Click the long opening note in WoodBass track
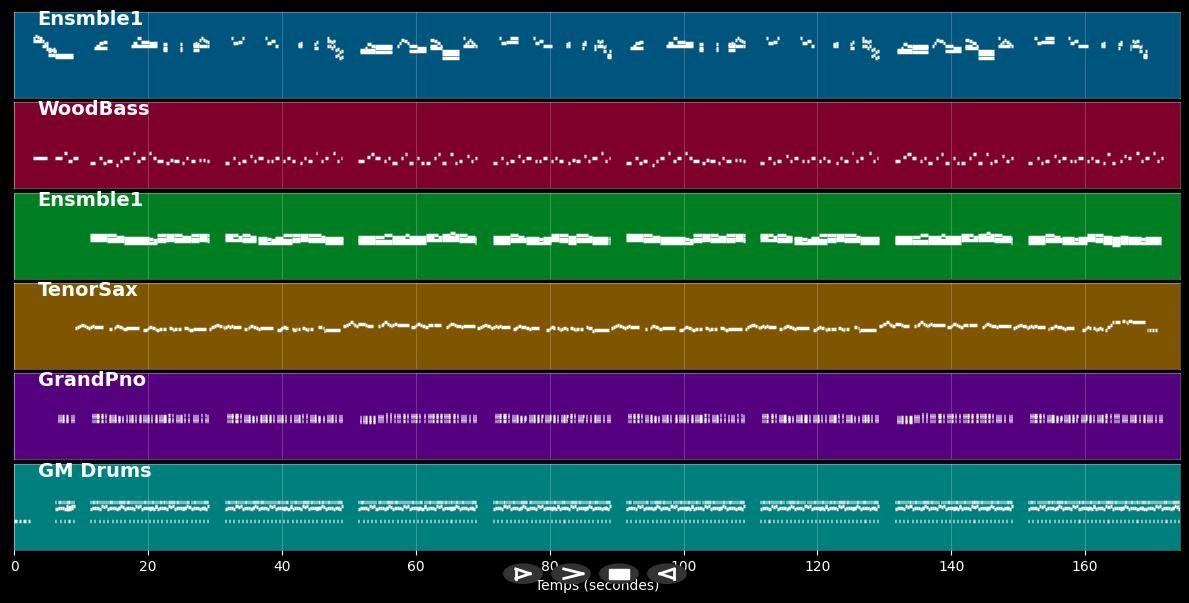The image size is (1189, 603). [40, 158]
